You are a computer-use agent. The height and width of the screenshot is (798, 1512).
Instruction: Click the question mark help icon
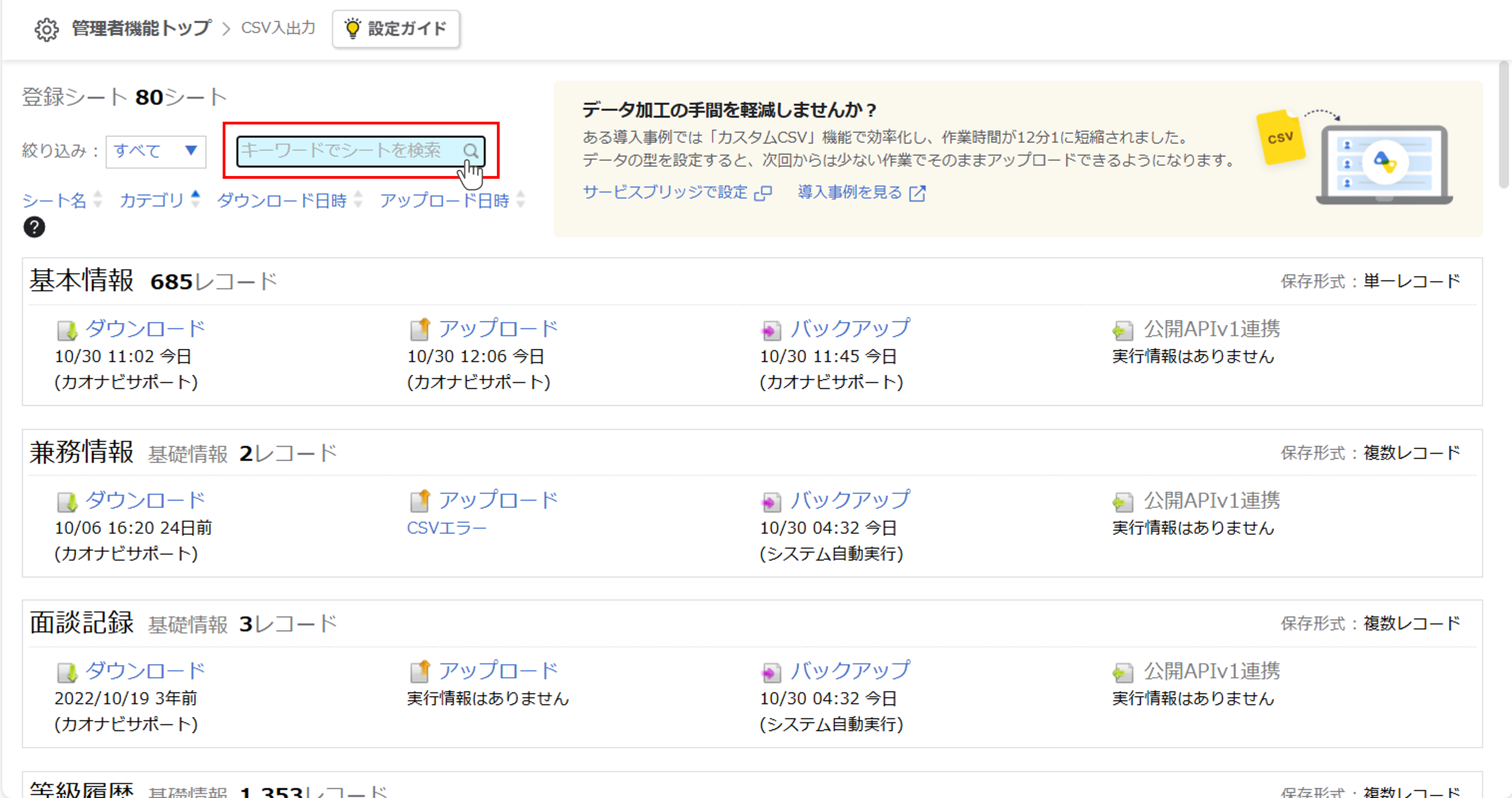pos(34,227)
